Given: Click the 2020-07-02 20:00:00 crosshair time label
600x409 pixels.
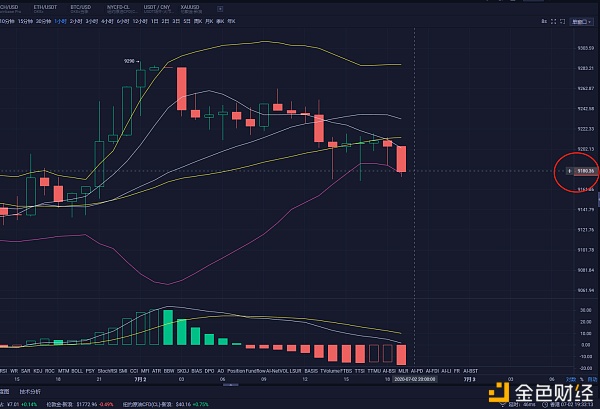Looking at the screenshot, I should click(414, 379).
